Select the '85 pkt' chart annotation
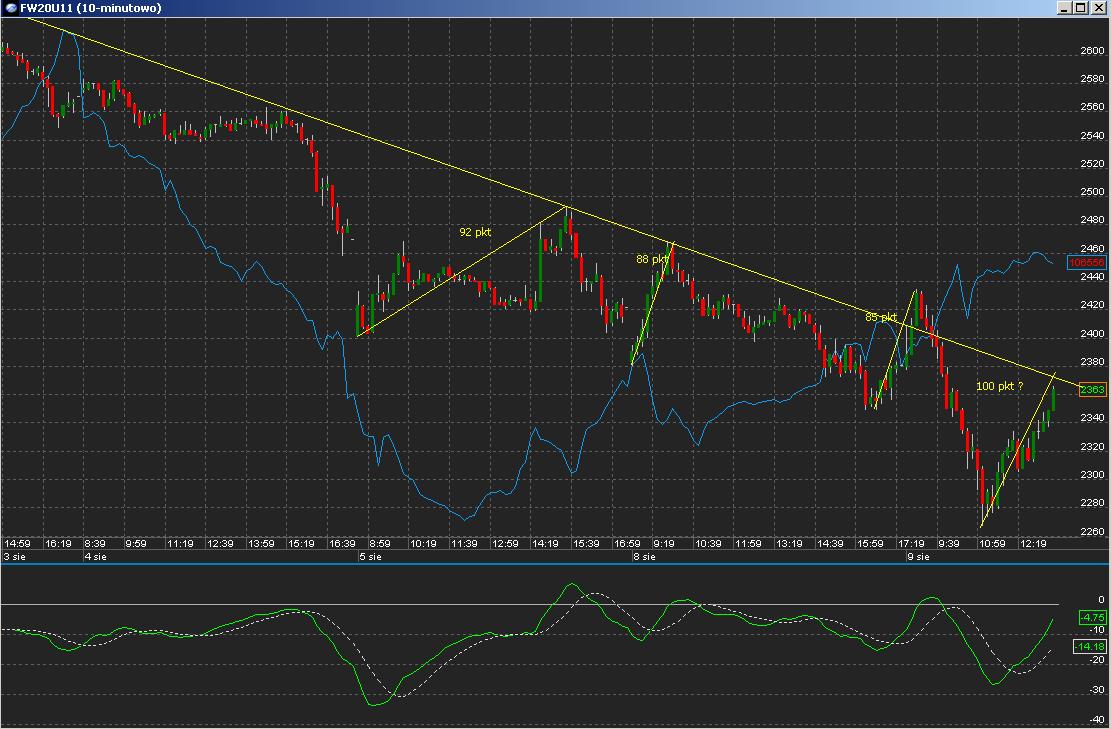 click(x=880, y=317)
